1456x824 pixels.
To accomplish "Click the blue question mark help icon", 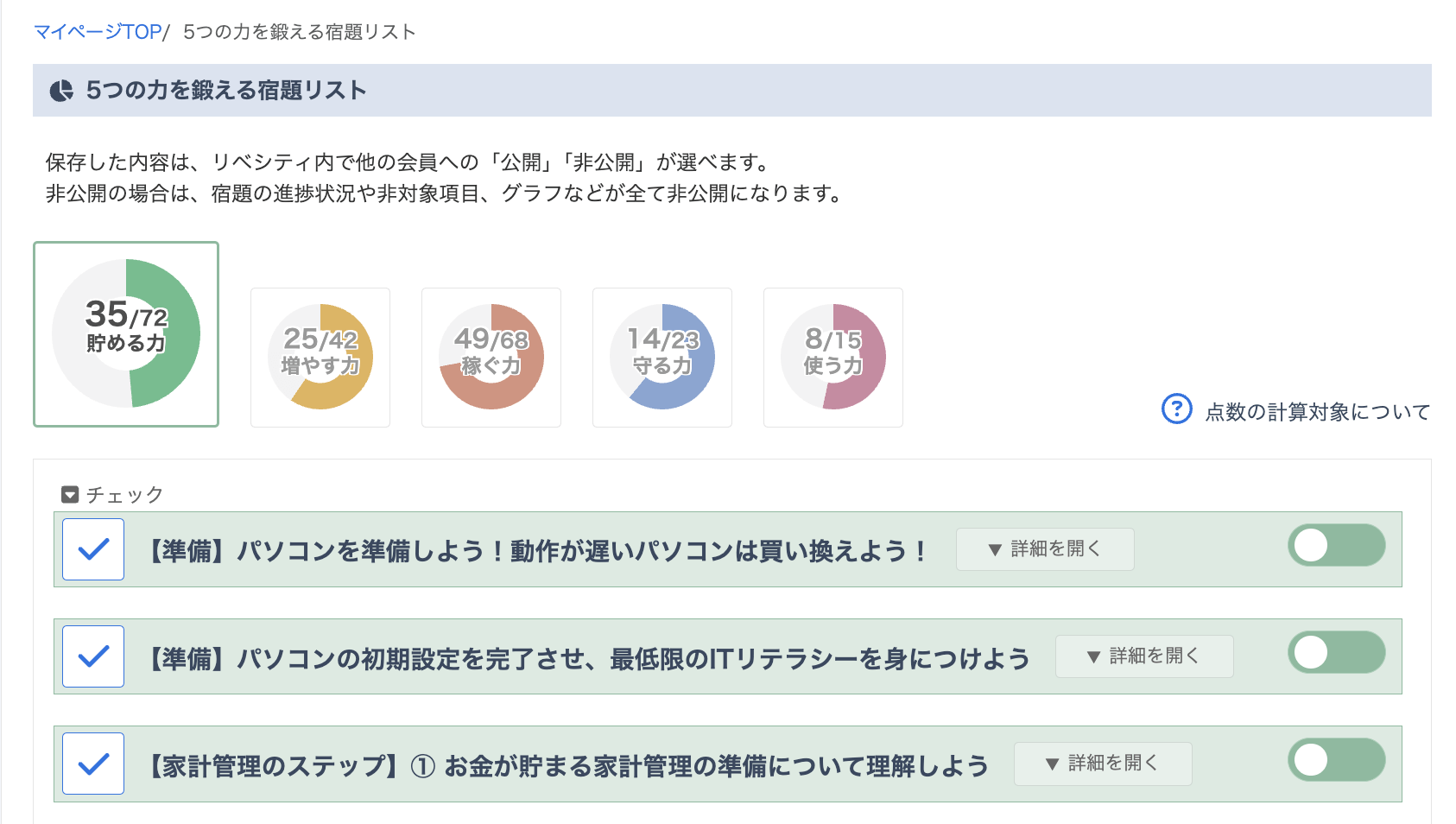I will pos(1177,409).
